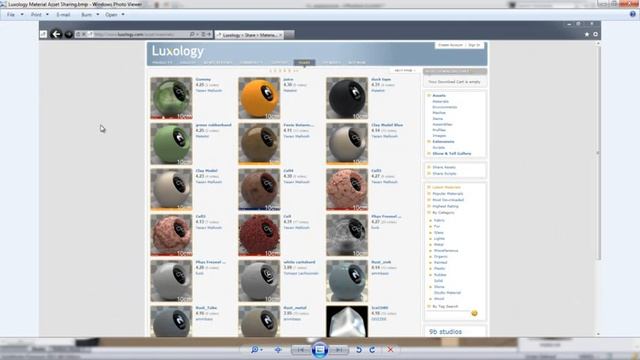The image size is (640, 360).
Task: Open Clay Model Blue thumbnail
Action: coord(347,144)
